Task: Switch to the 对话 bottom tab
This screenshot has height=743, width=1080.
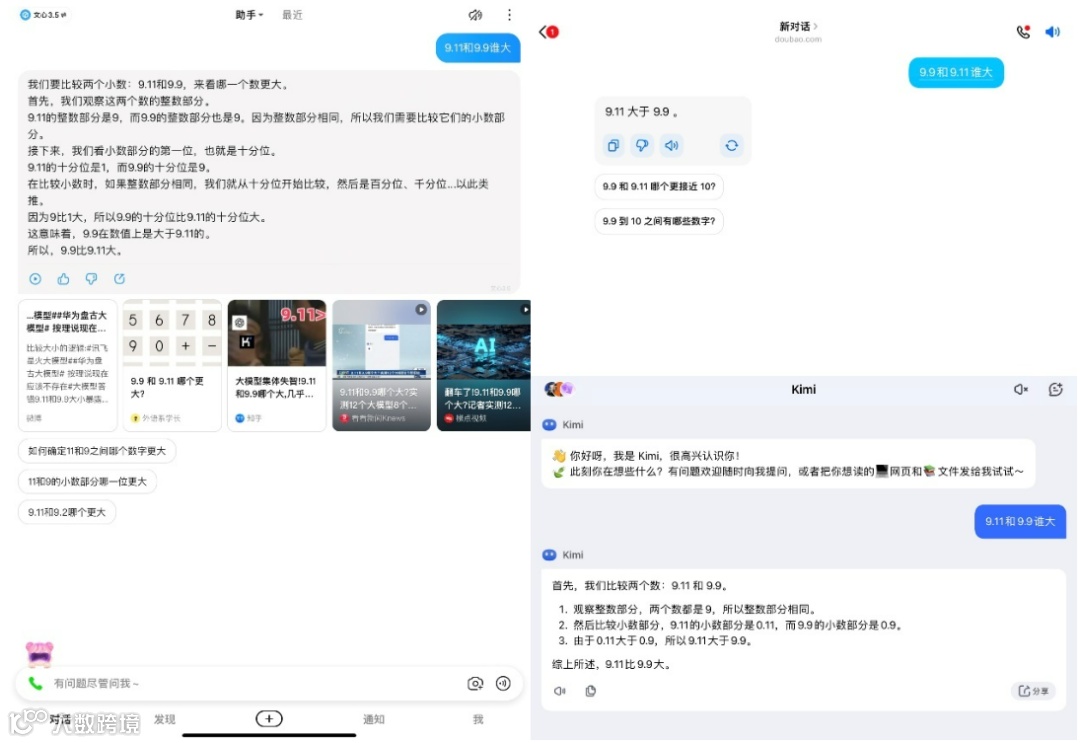Action: (x=60, y=719)
